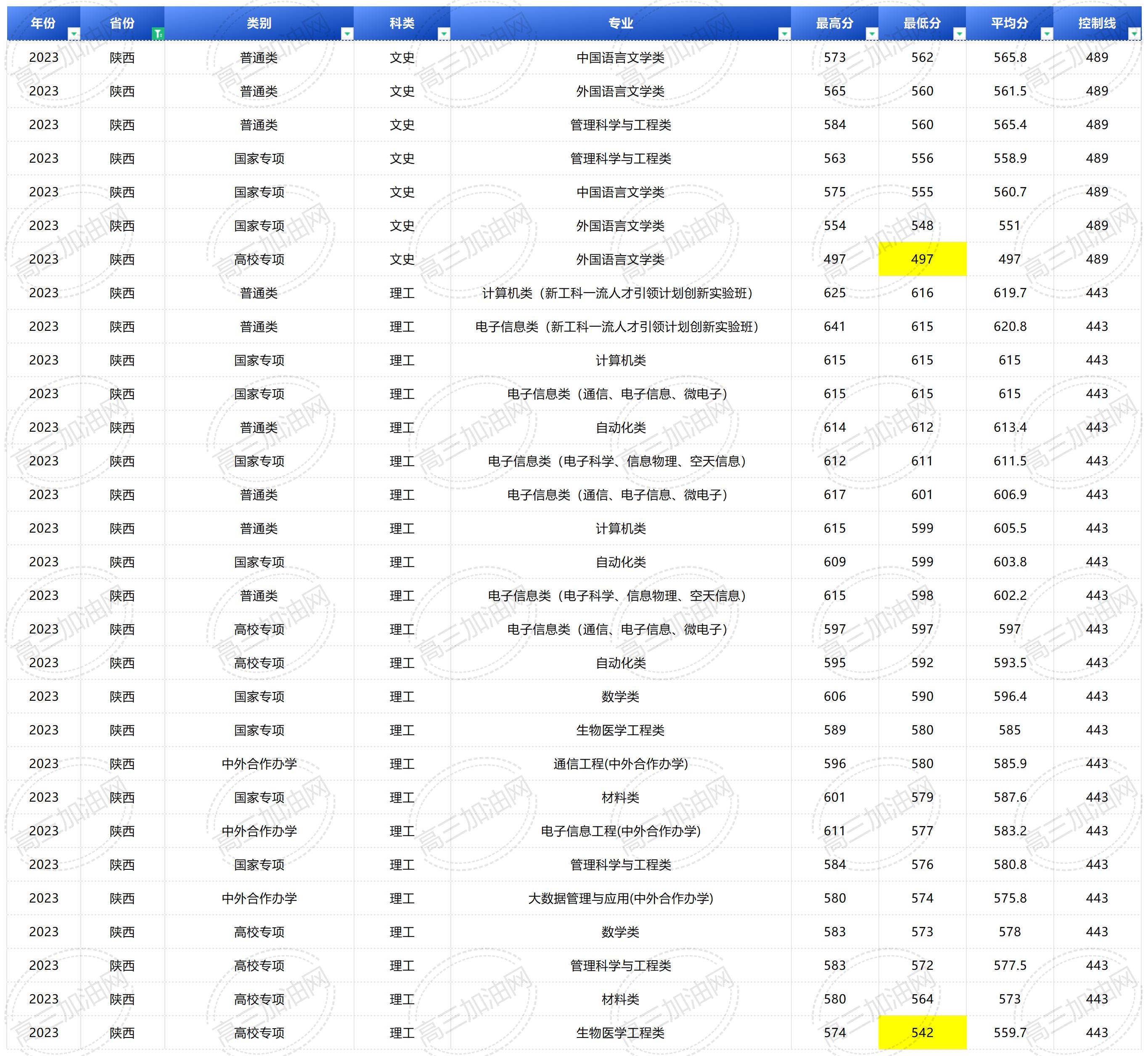Select the highest score cell 641
Screen dimensions: 1148x1056
click(835, 326)
